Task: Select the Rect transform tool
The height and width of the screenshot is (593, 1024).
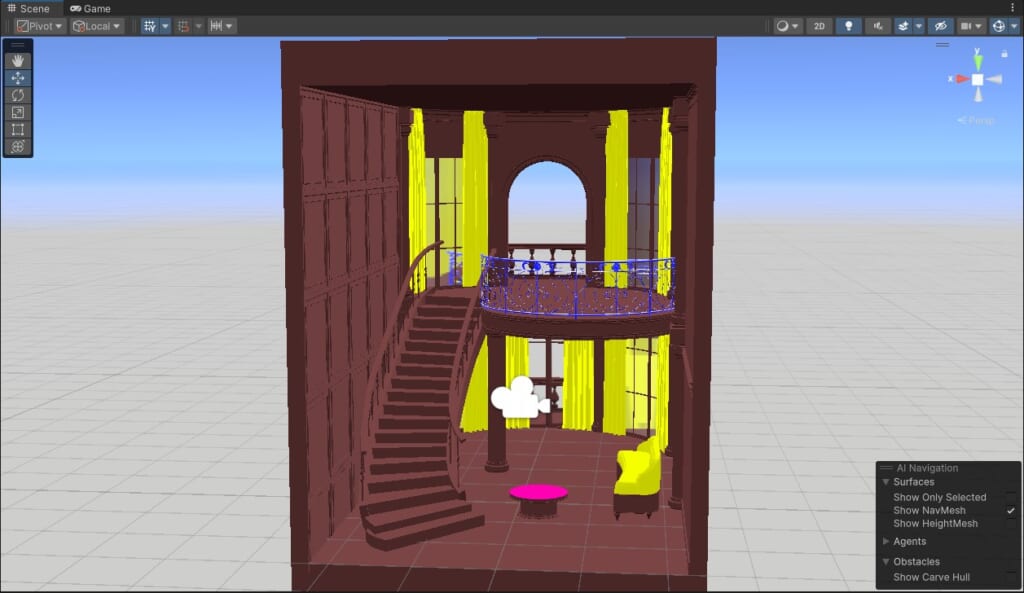Action: 18,129
